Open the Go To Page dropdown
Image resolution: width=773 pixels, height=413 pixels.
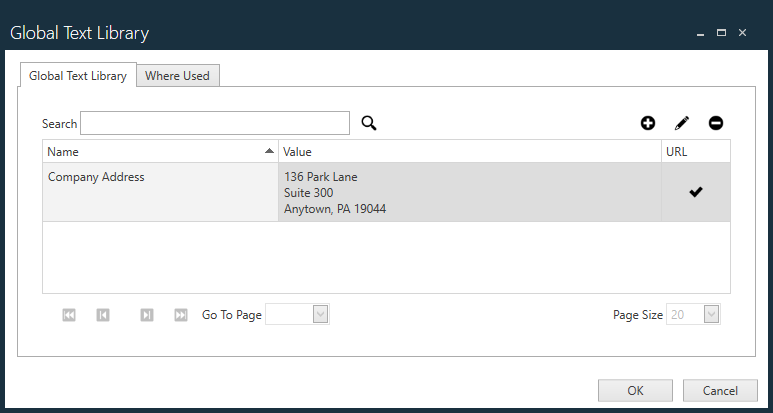tap(320, 315)
